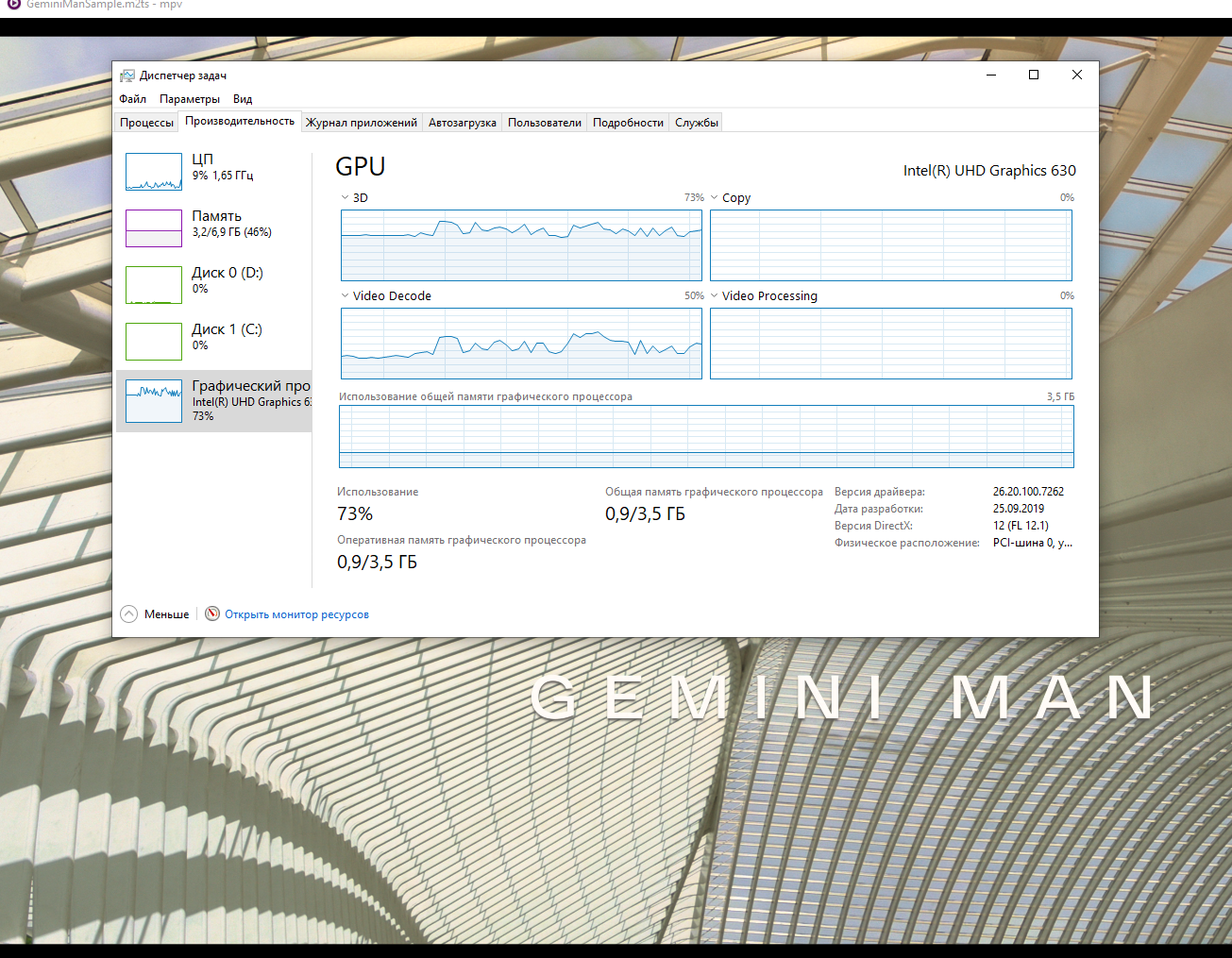Select the Производительность tab
Screen dimensions: 1232x958
(x=240, y=121)
